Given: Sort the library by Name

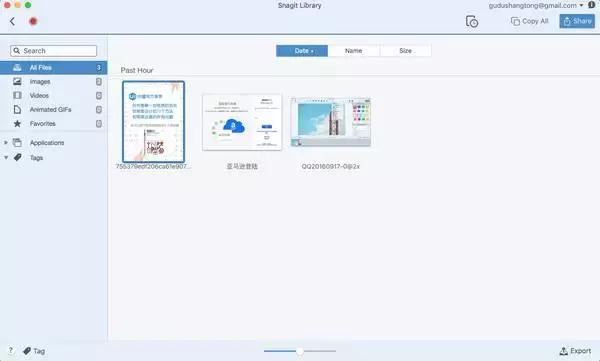Looking at the screenshot, I should (354, 51).
